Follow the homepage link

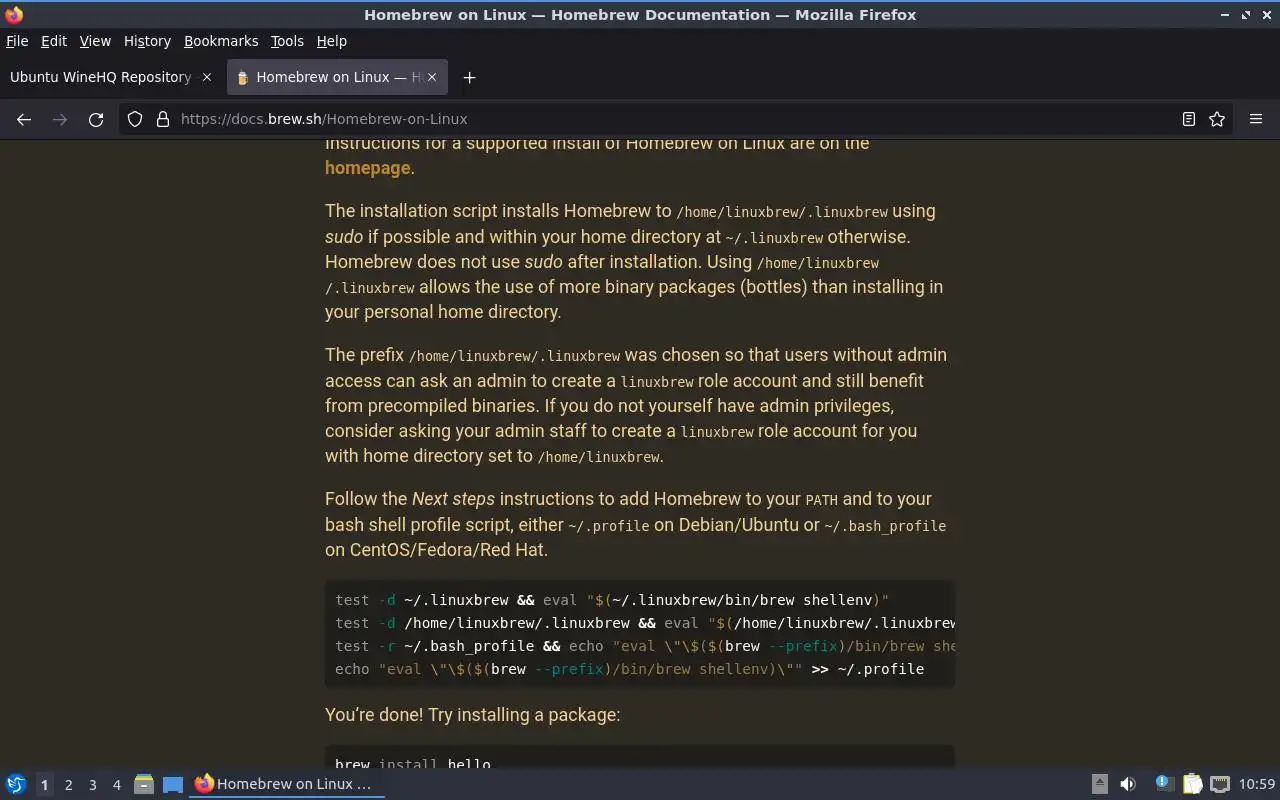click(367, 168)
